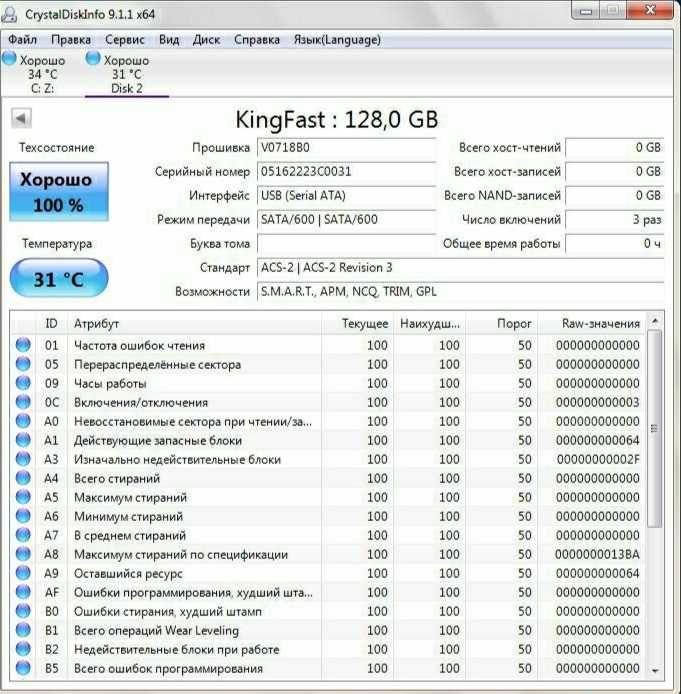Click raw value 0000000013BA in row A8
Viewport: 681px width, 694px height.
[597, 555]
